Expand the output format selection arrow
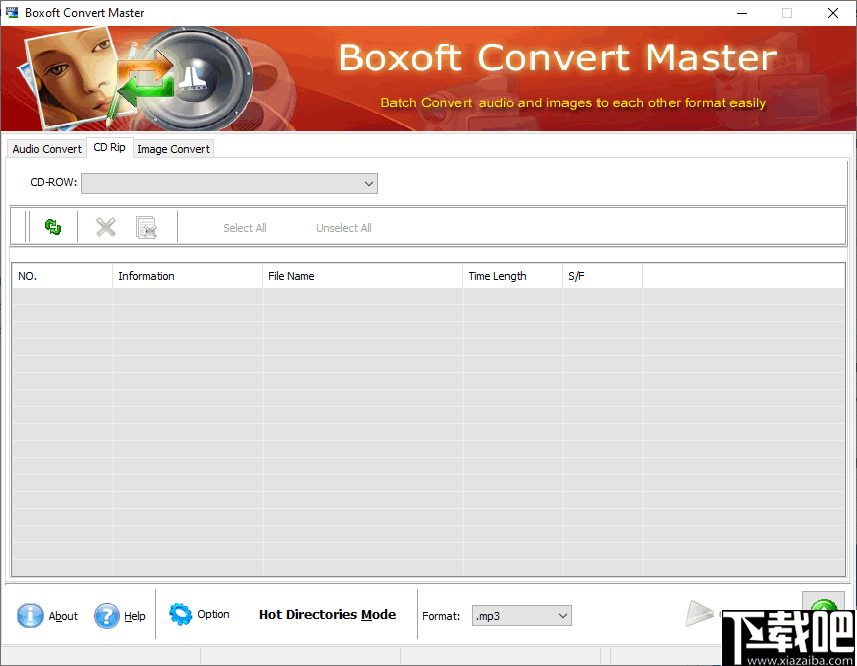 pyautogui.click(x=562, y=615)
